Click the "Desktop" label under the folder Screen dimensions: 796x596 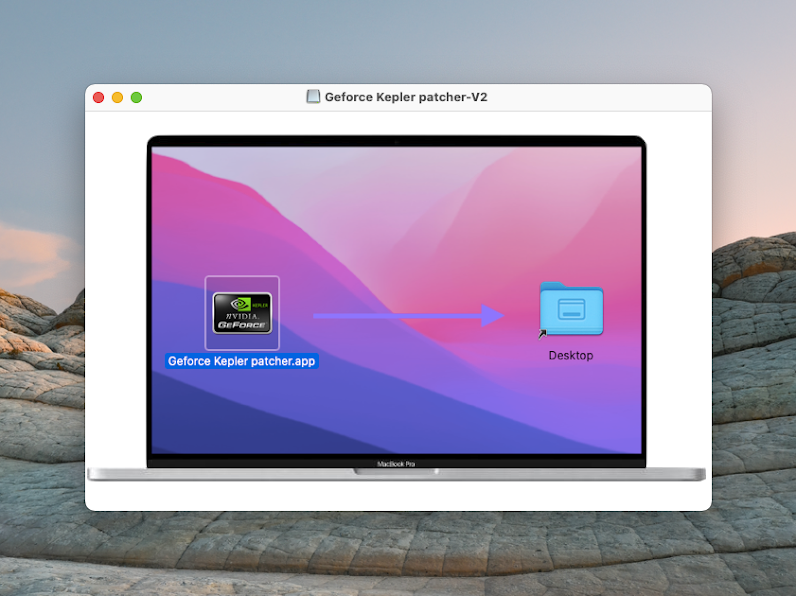pos(571,355)
